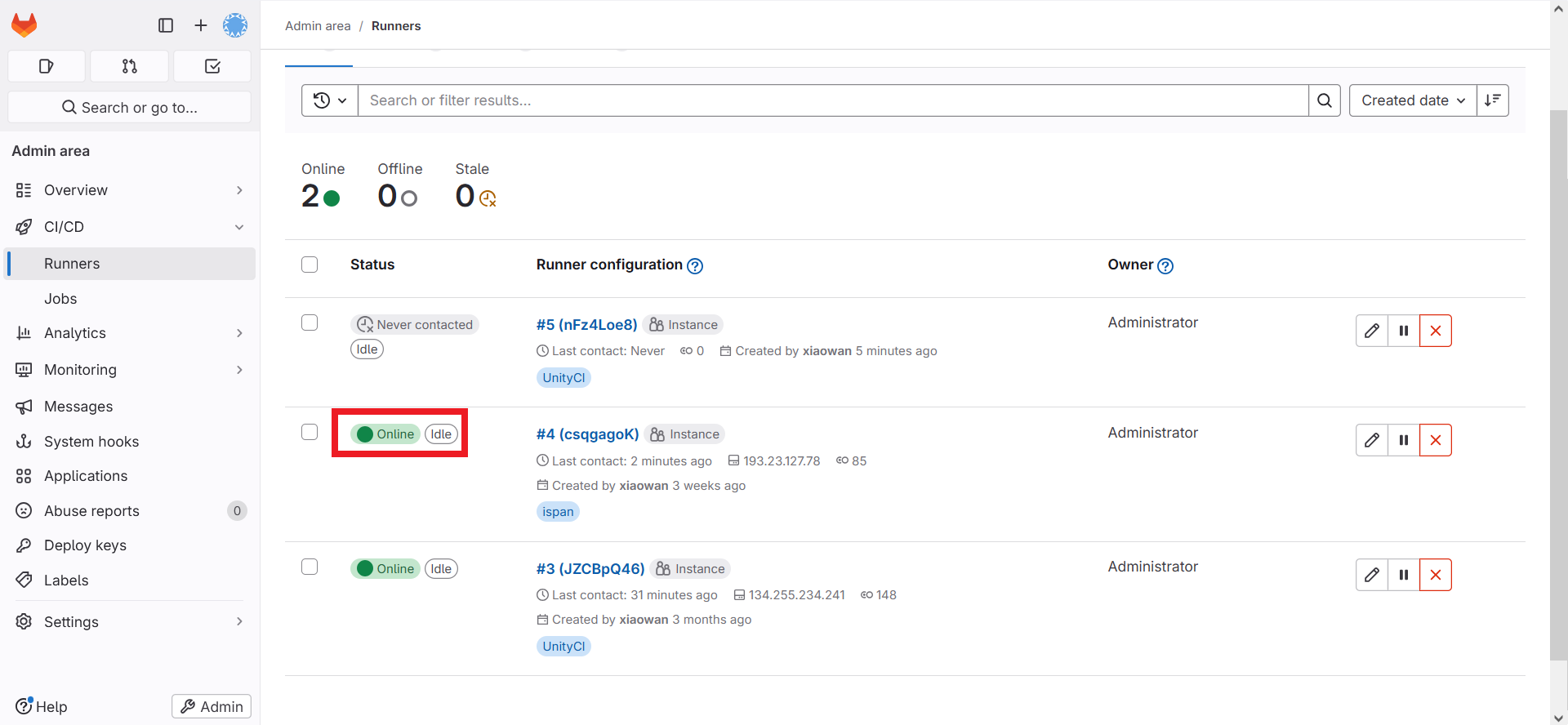This screenshot has width=1568, height=725.
Task: Edit runner #5 pencil icon
Action: (x=1372, y=331)
